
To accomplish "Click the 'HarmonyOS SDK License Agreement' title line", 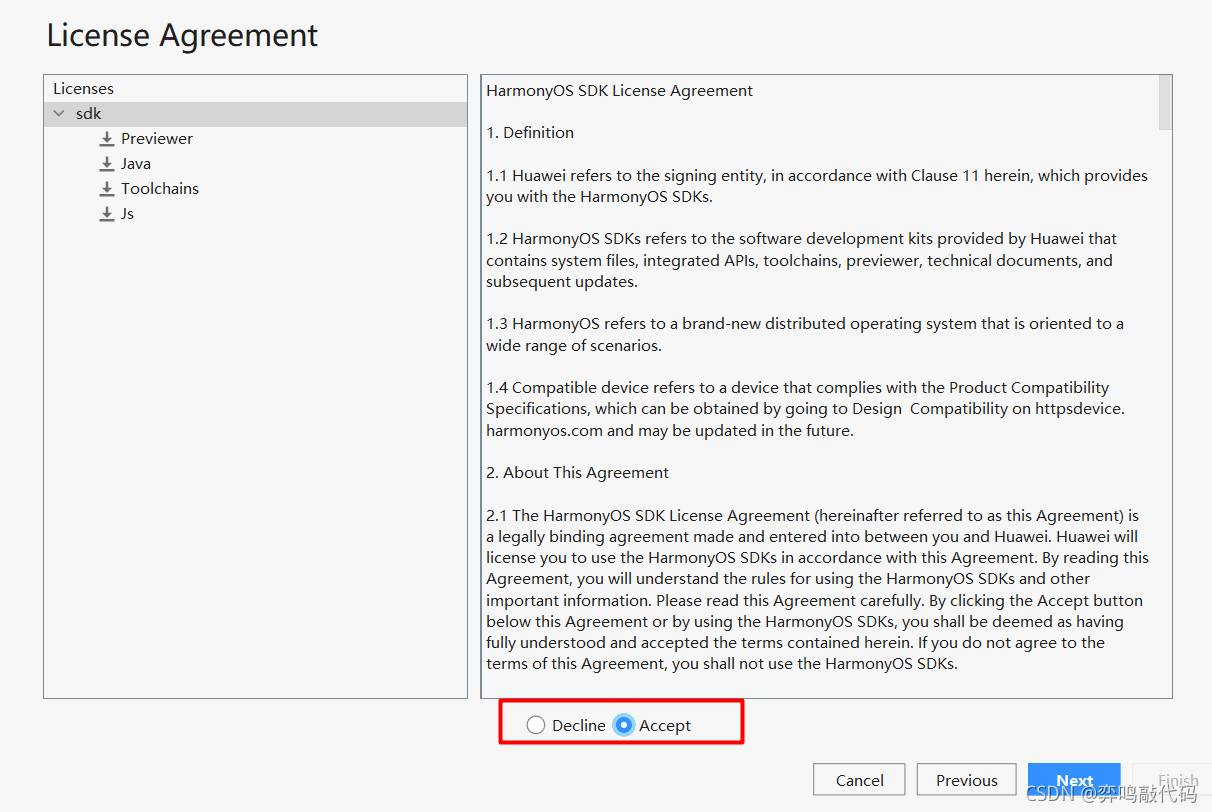I will click(x=620, y=91).
